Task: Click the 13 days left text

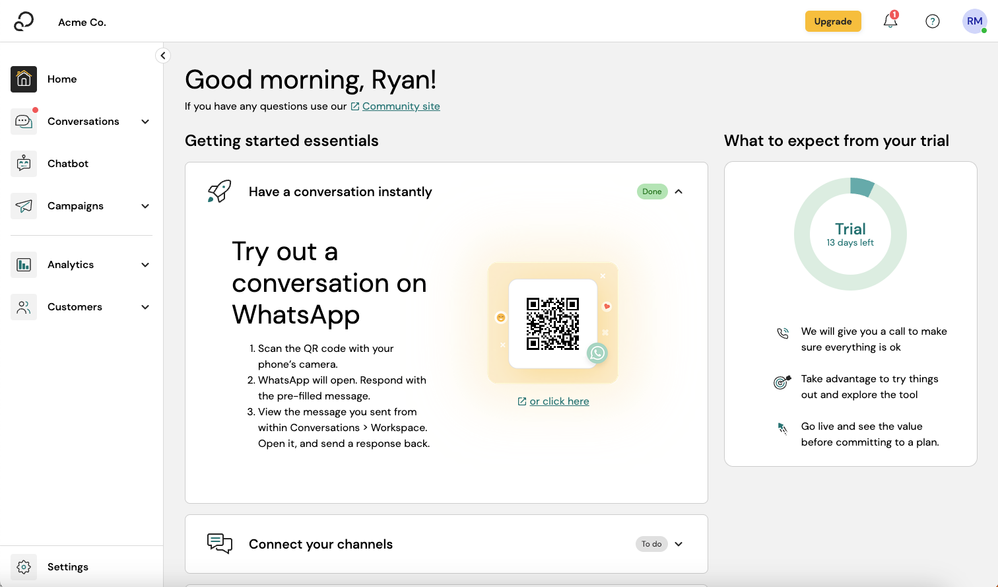Action: [850, 243]
